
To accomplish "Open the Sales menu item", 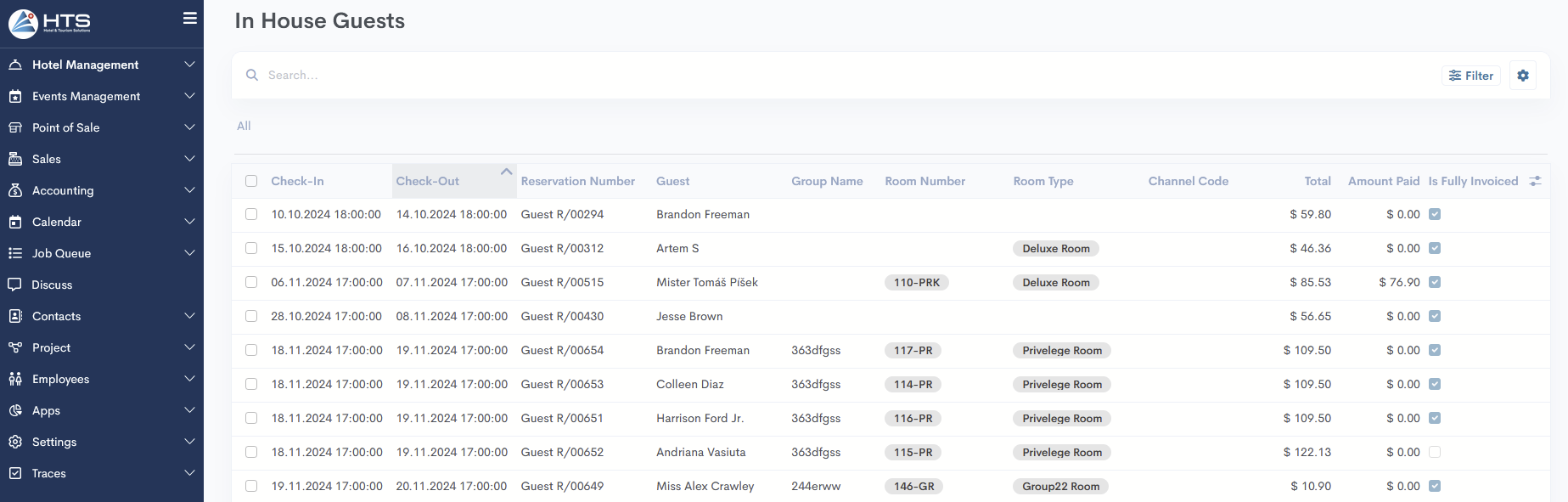I will (47, 159).
